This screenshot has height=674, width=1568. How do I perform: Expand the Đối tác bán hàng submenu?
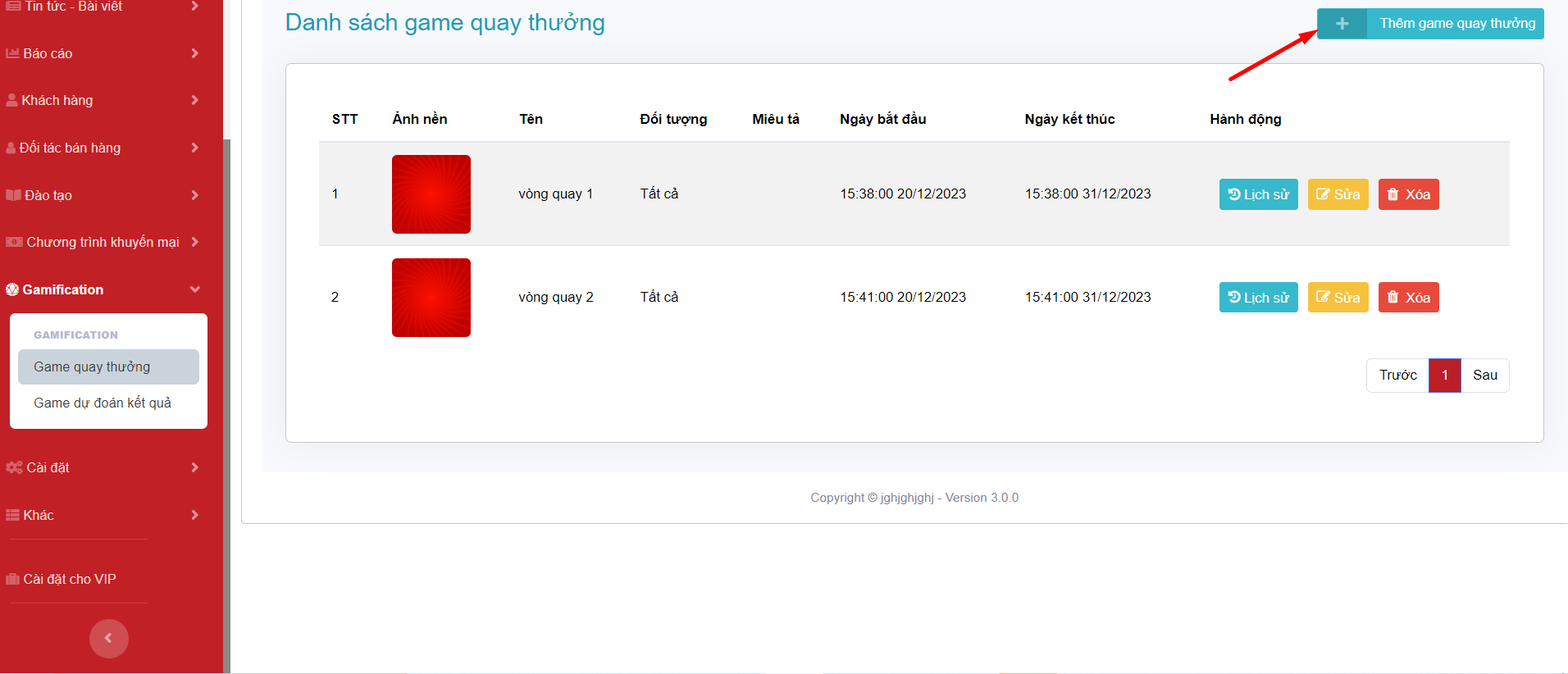194,148
